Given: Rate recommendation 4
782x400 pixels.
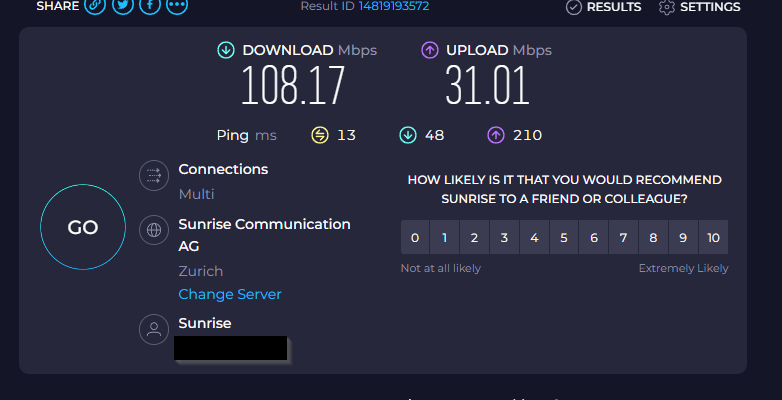Looking at the screenshot, I should click(534, 237).
